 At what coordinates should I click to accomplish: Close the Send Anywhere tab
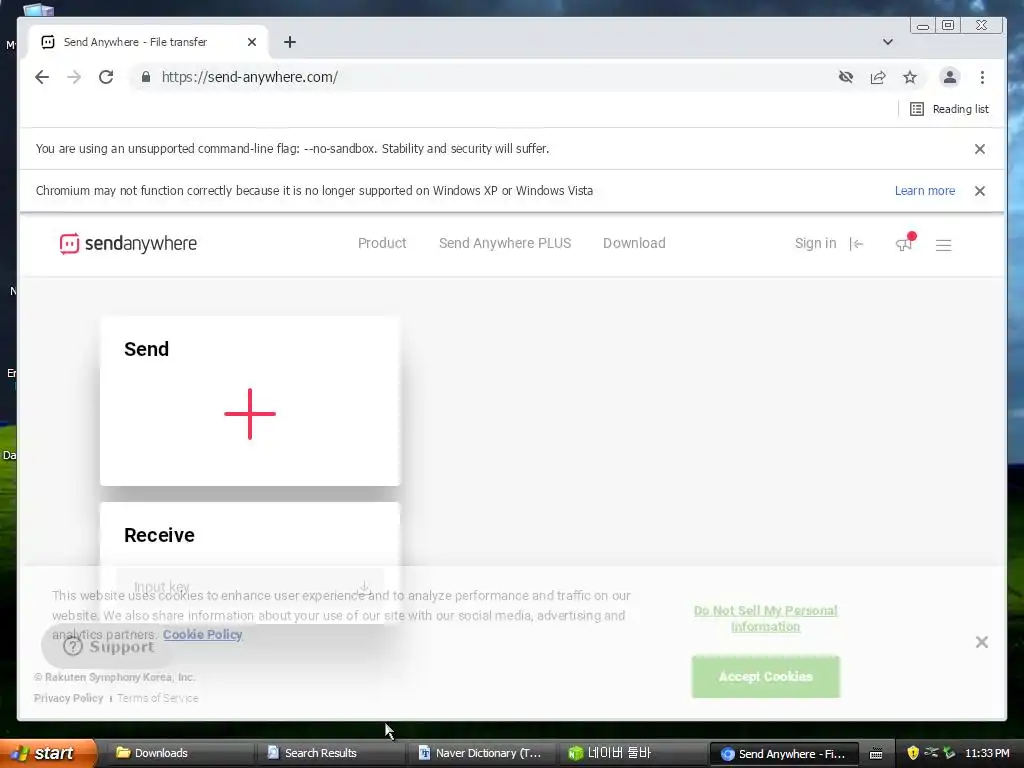[251, 42]
